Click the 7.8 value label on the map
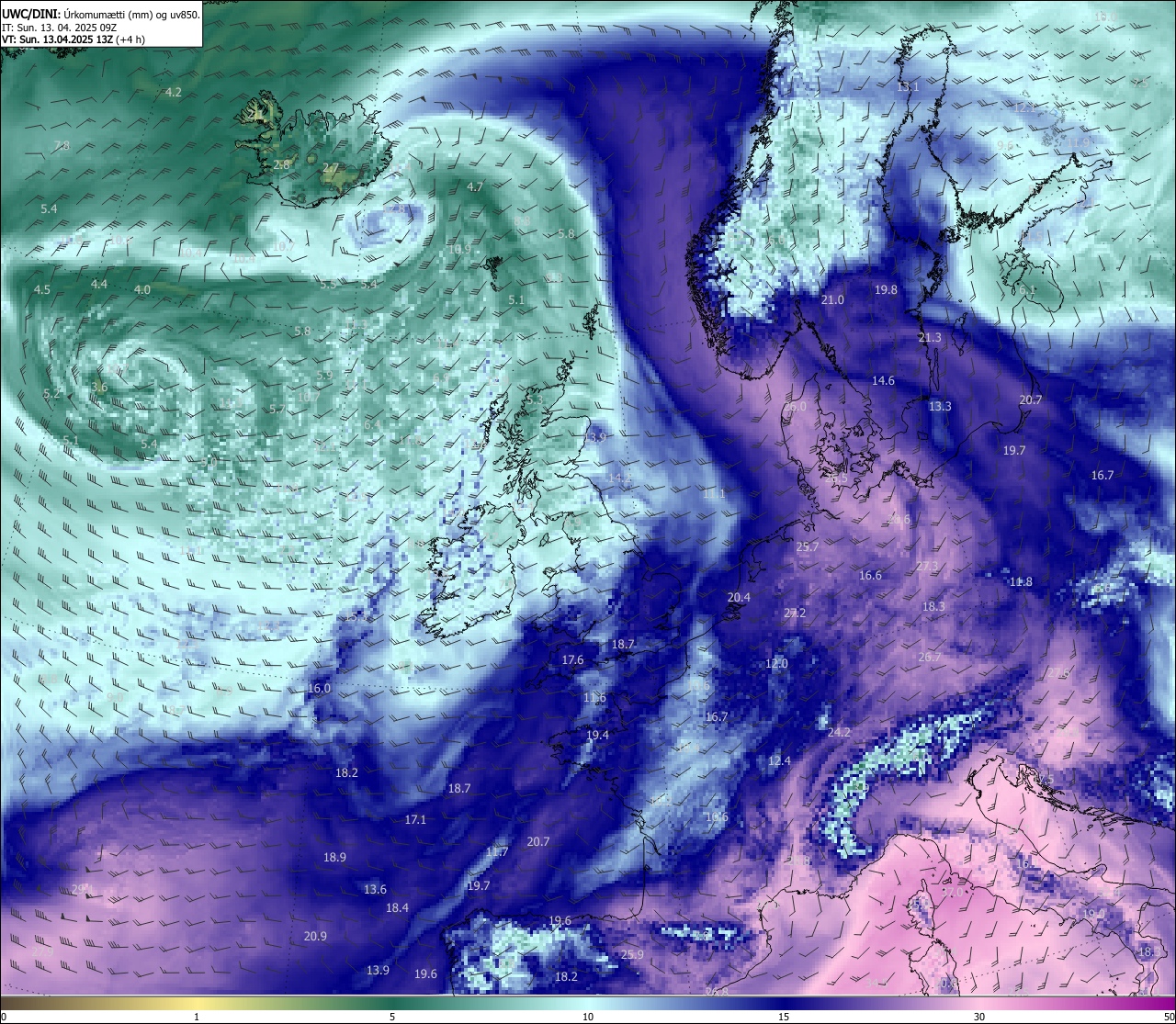1176x1024 pixels. pyautogui.click(x=62, y=145)
